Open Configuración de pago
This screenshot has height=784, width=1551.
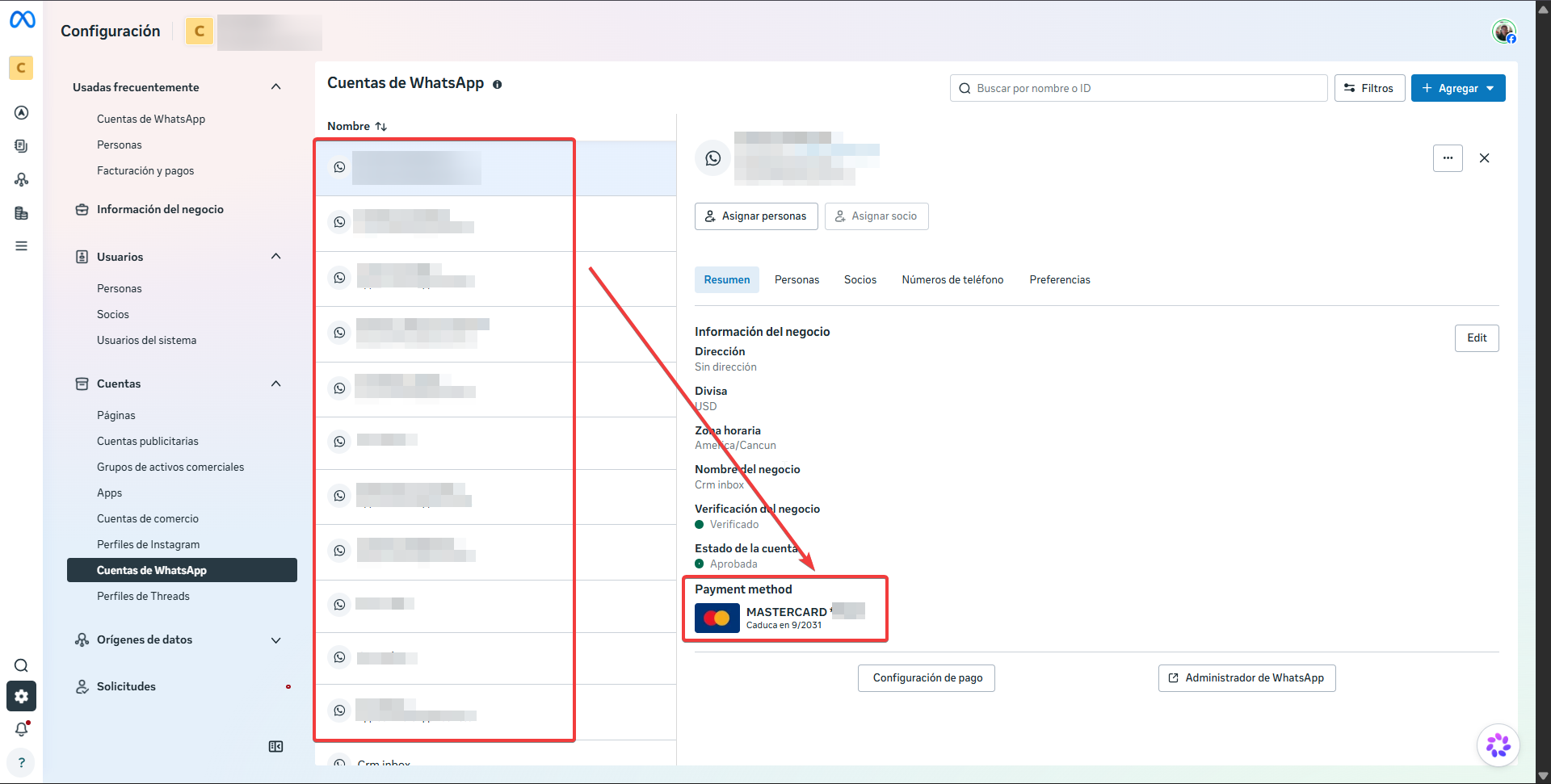(927, 678)
